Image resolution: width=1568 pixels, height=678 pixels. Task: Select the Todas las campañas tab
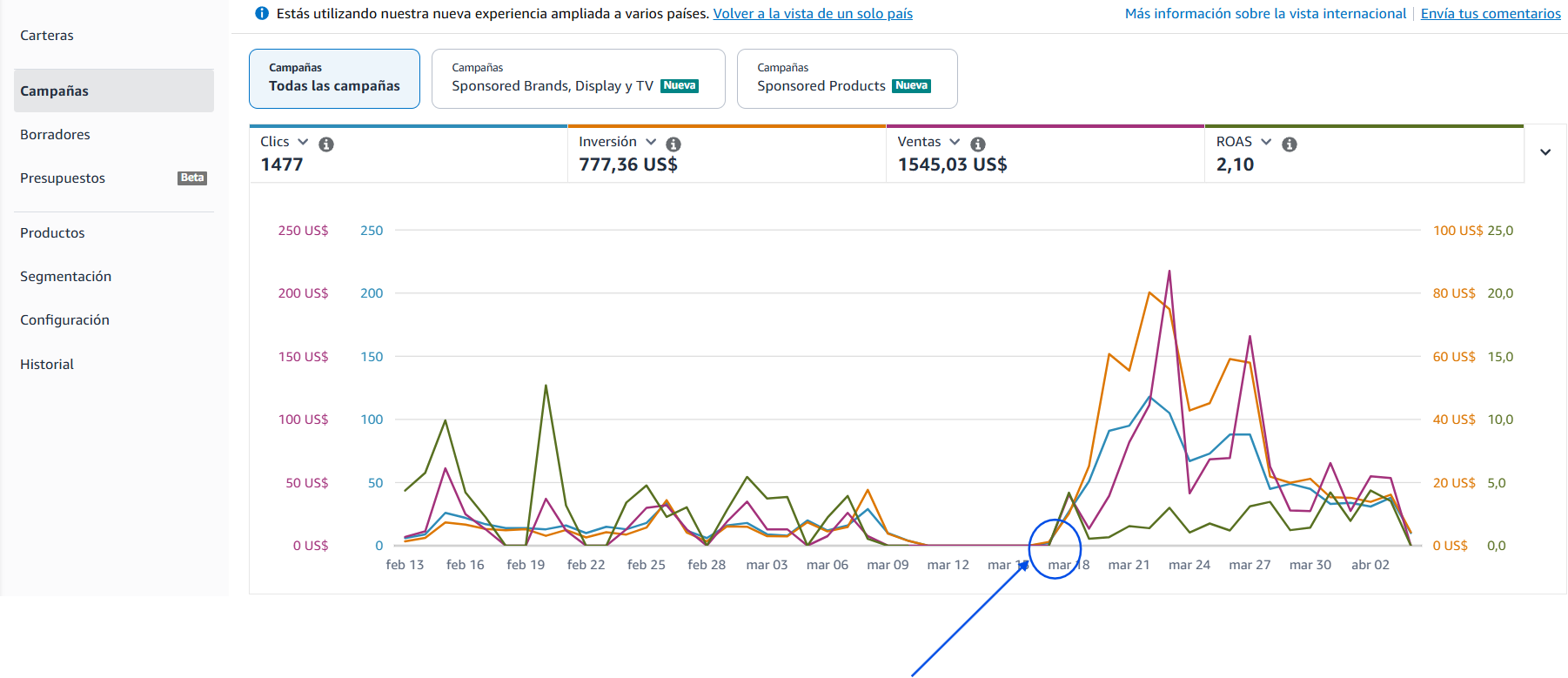coord(334,78)
